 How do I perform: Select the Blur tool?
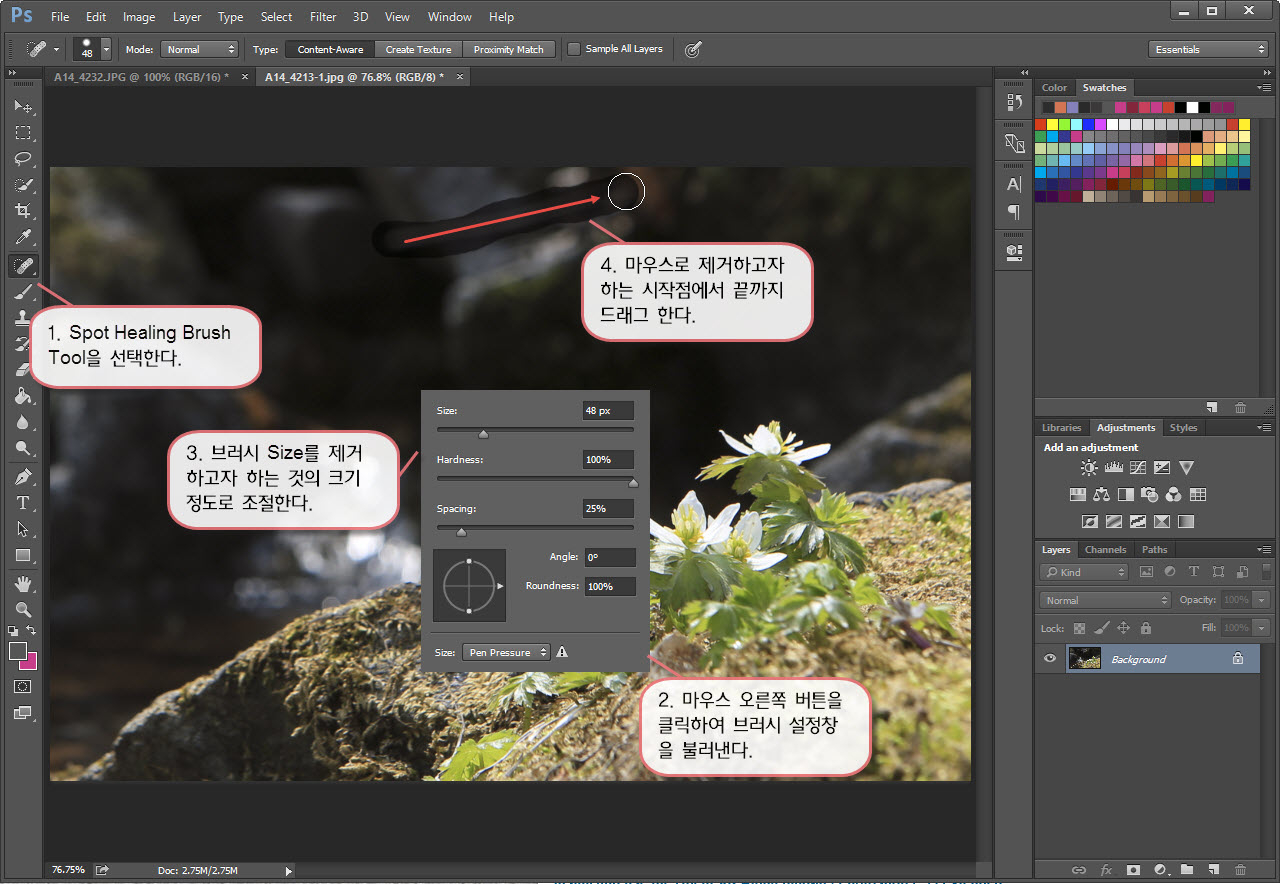[23, 422]
